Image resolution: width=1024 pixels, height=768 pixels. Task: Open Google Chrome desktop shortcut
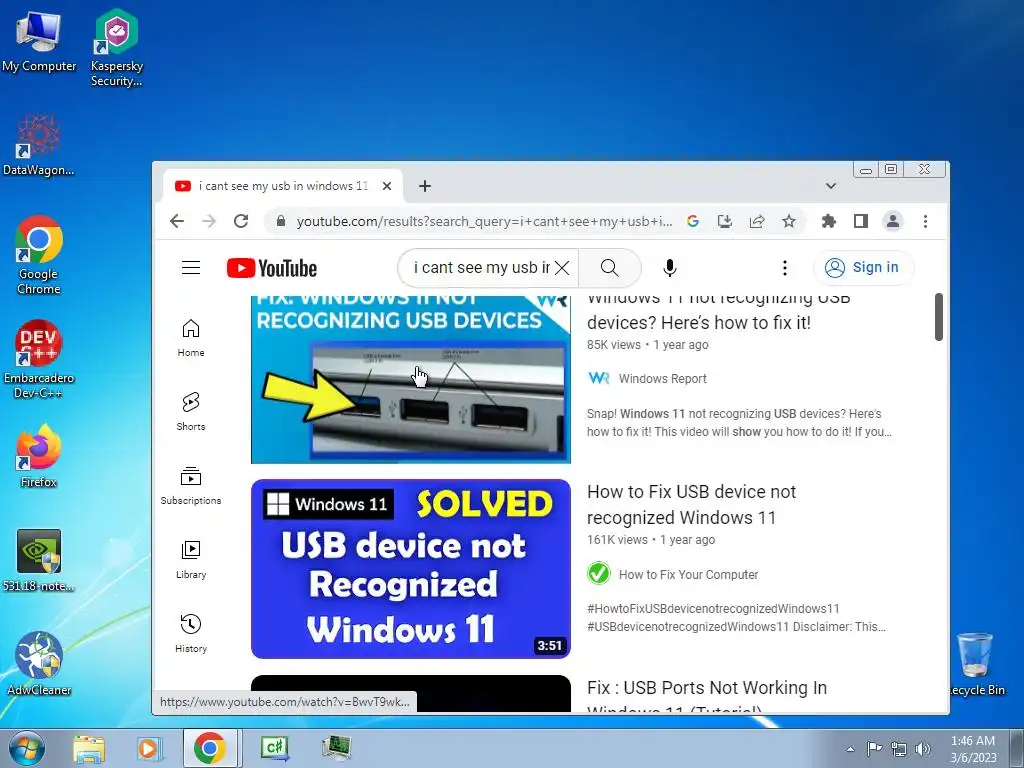click(39, 255)
